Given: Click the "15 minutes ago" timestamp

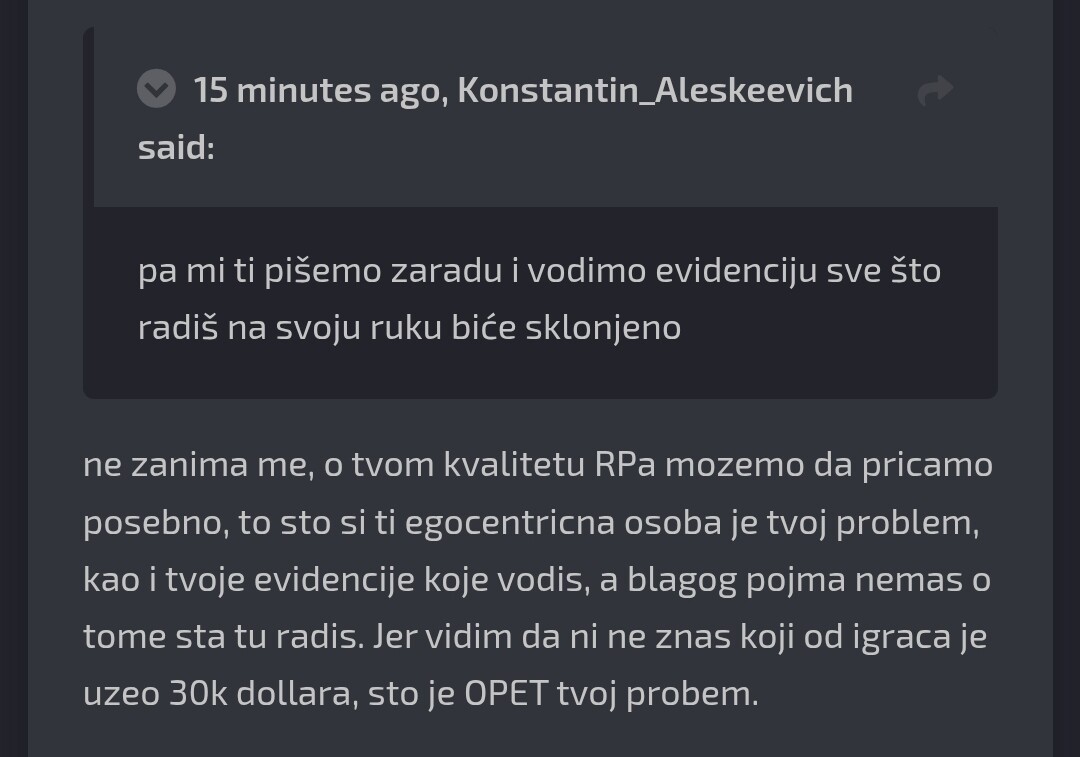Looking at the screenshot, I should 317,90.
